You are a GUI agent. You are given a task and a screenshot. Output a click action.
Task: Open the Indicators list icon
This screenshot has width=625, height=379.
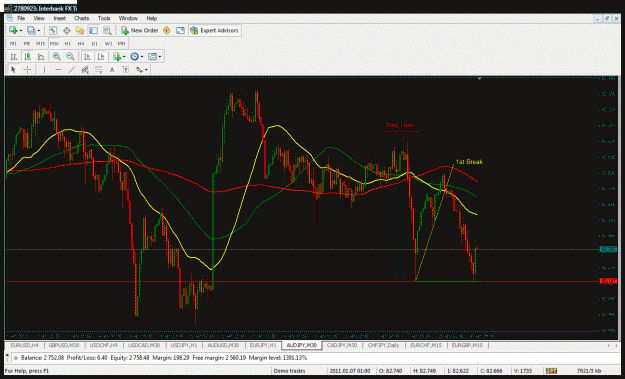coord(117,57)
